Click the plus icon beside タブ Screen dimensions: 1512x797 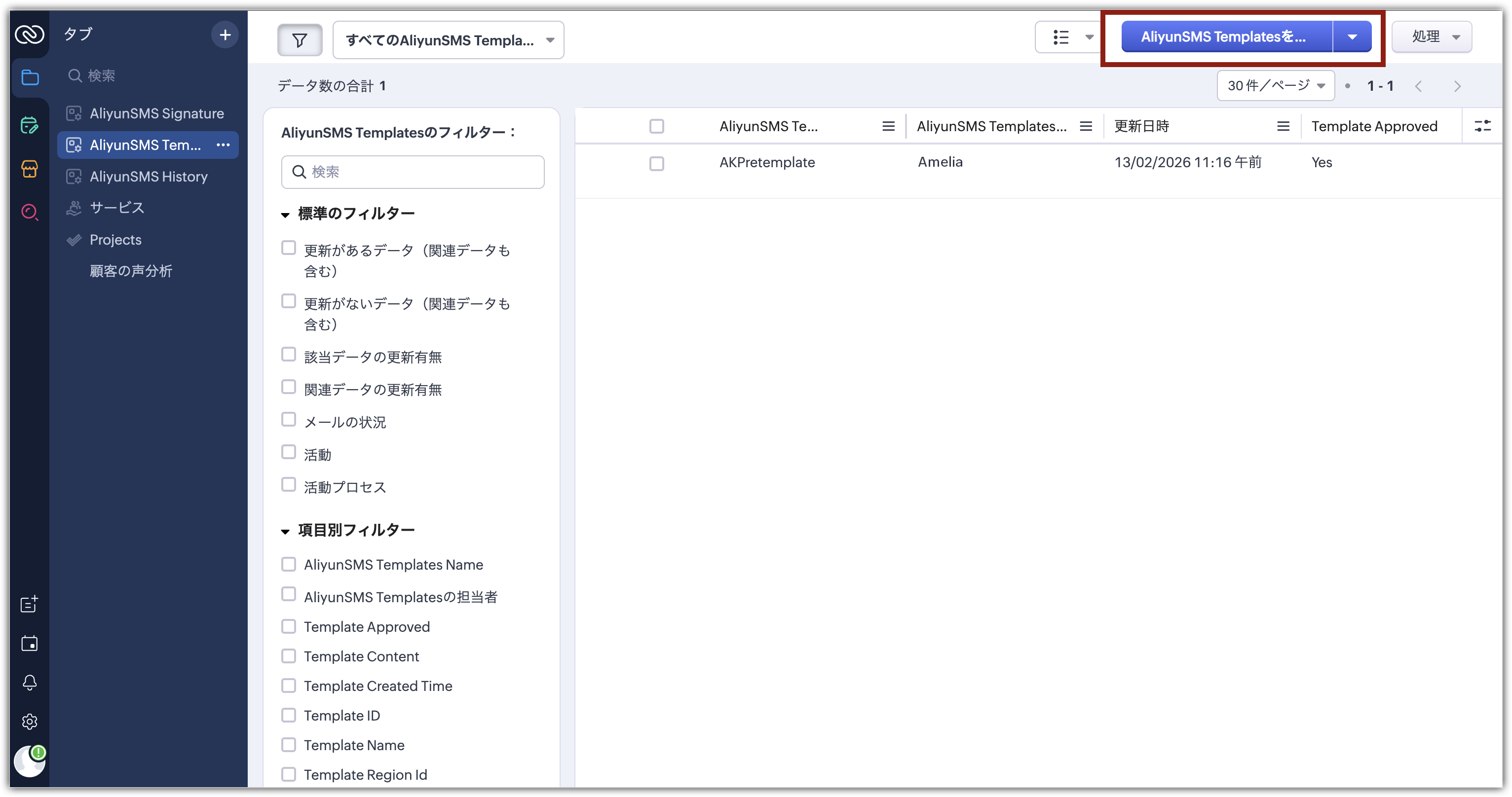pos(225,35)
